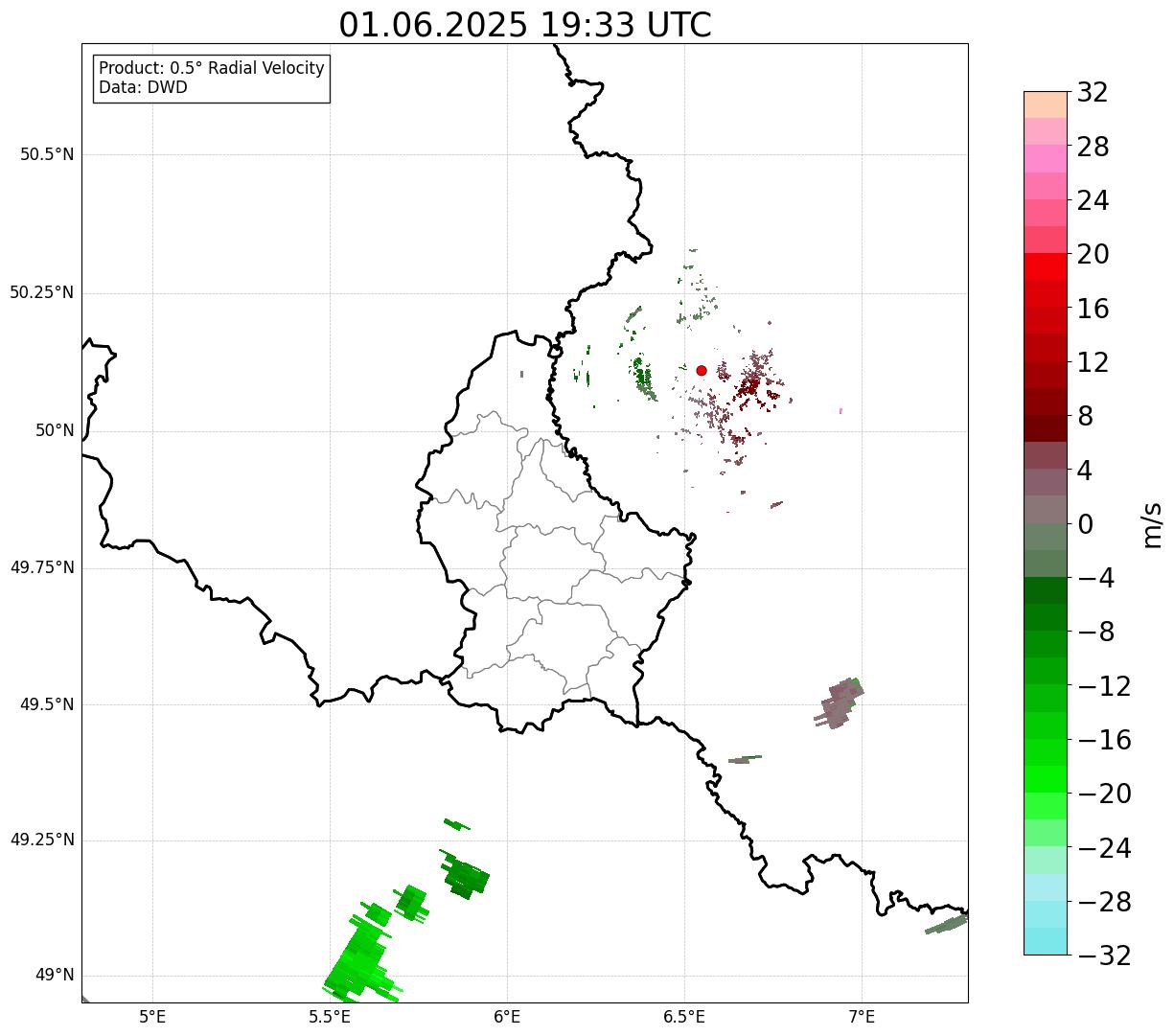Click the 49.5°N latitude label
1174x1036 pixels.
pyautogui.click(x=47, y=705)
